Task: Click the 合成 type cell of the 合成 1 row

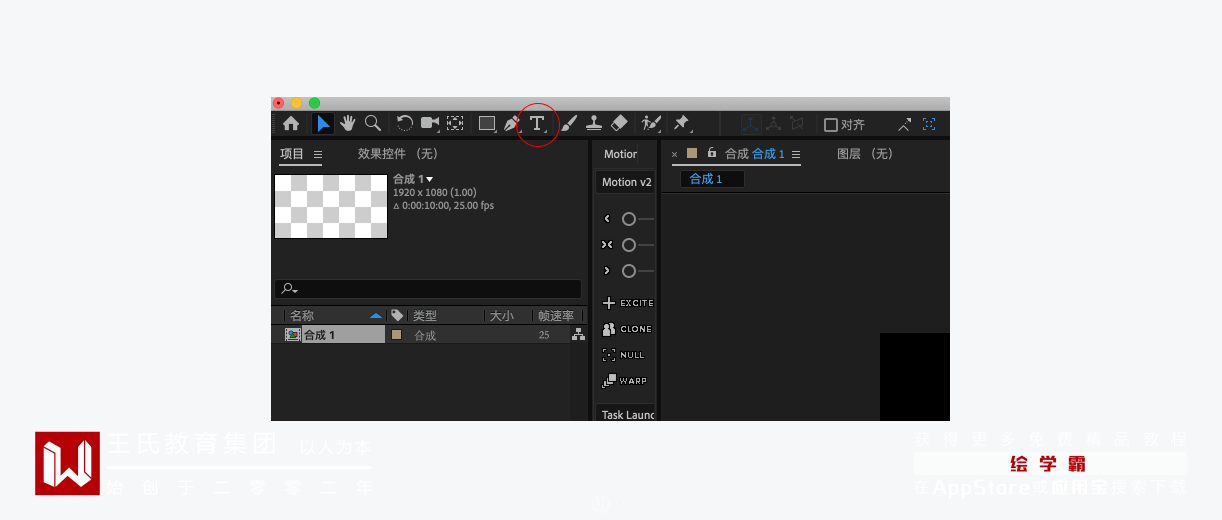Action: (x=425, y=335)
